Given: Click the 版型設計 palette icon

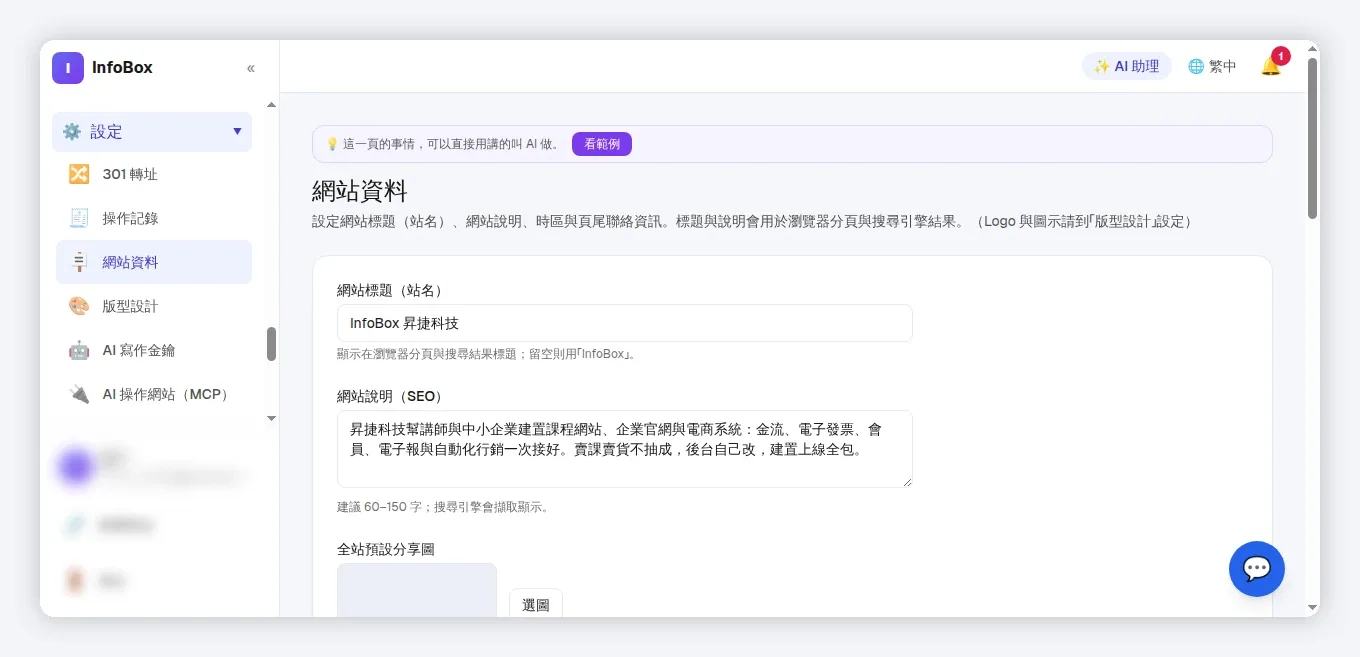Looking at the screenshot, I should pos(79,306).
